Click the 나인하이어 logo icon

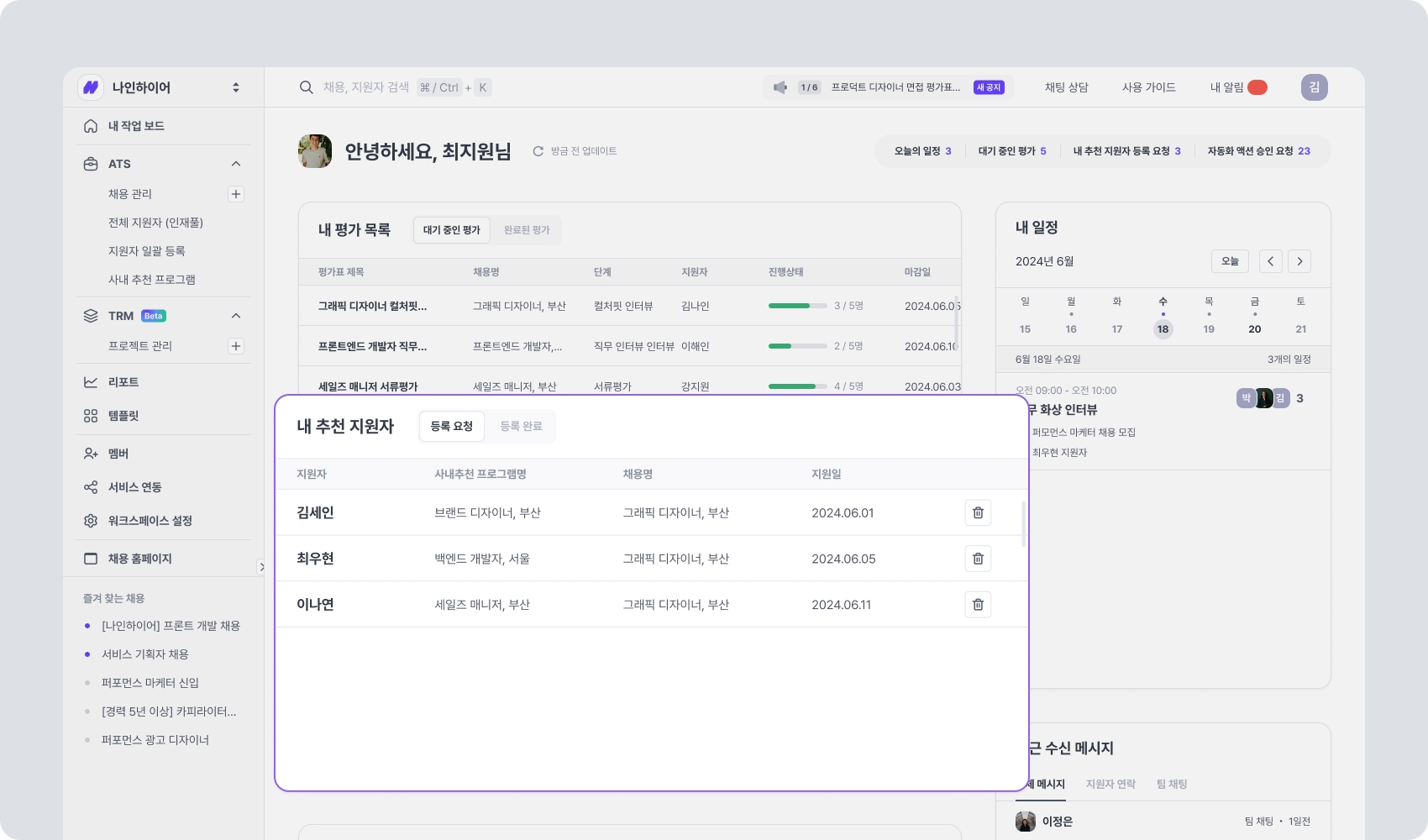[x=91, y=87]
